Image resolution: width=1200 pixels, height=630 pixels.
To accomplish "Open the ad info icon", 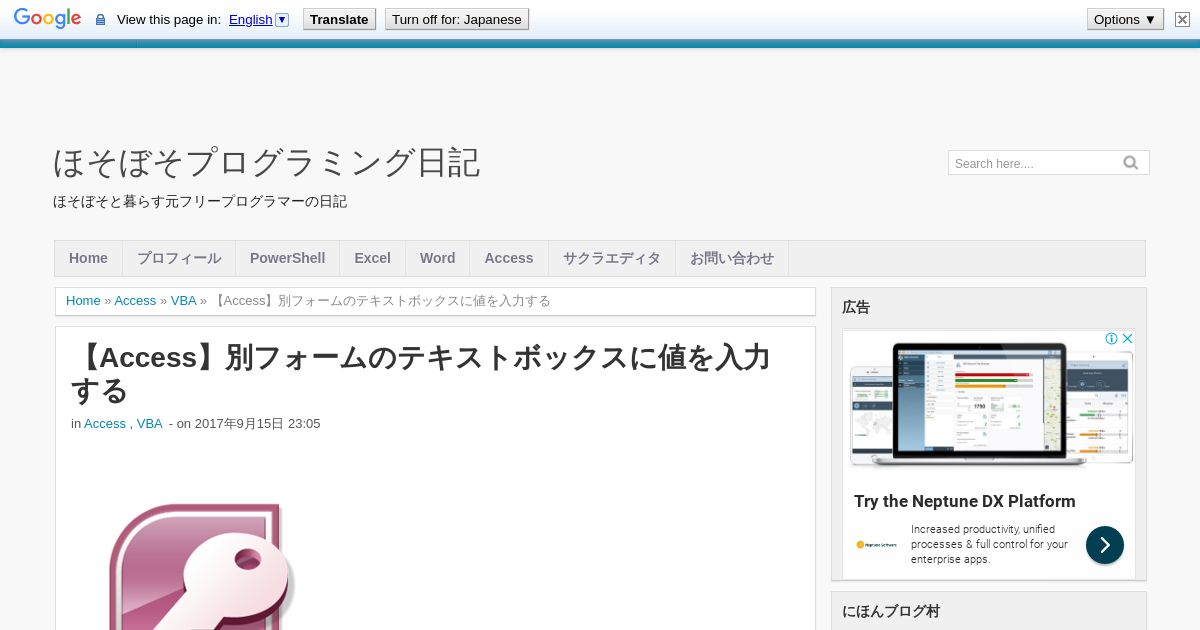I will tap(1111, 339).
